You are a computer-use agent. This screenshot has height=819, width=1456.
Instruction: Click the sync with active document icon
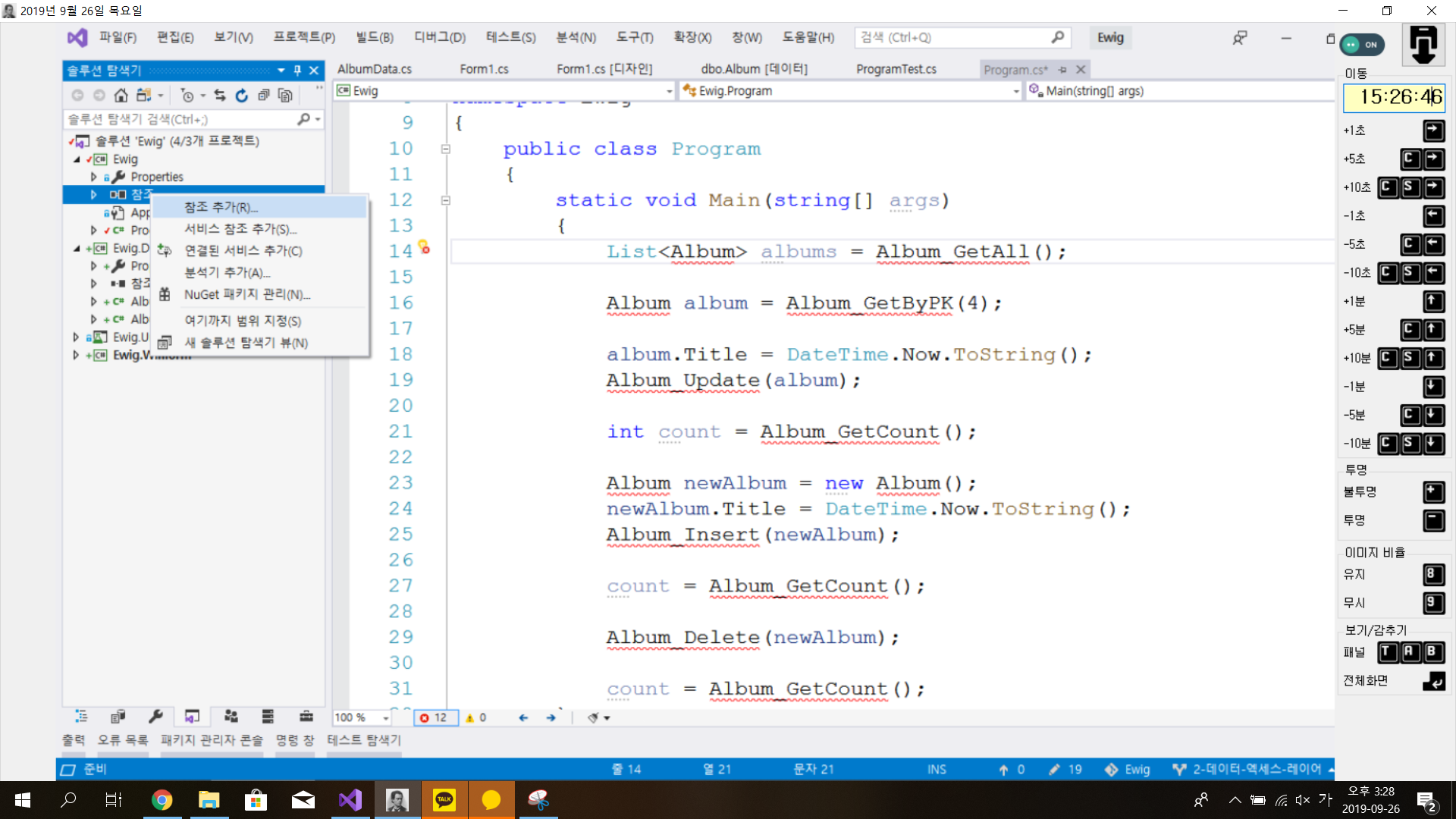coord(219,96)
